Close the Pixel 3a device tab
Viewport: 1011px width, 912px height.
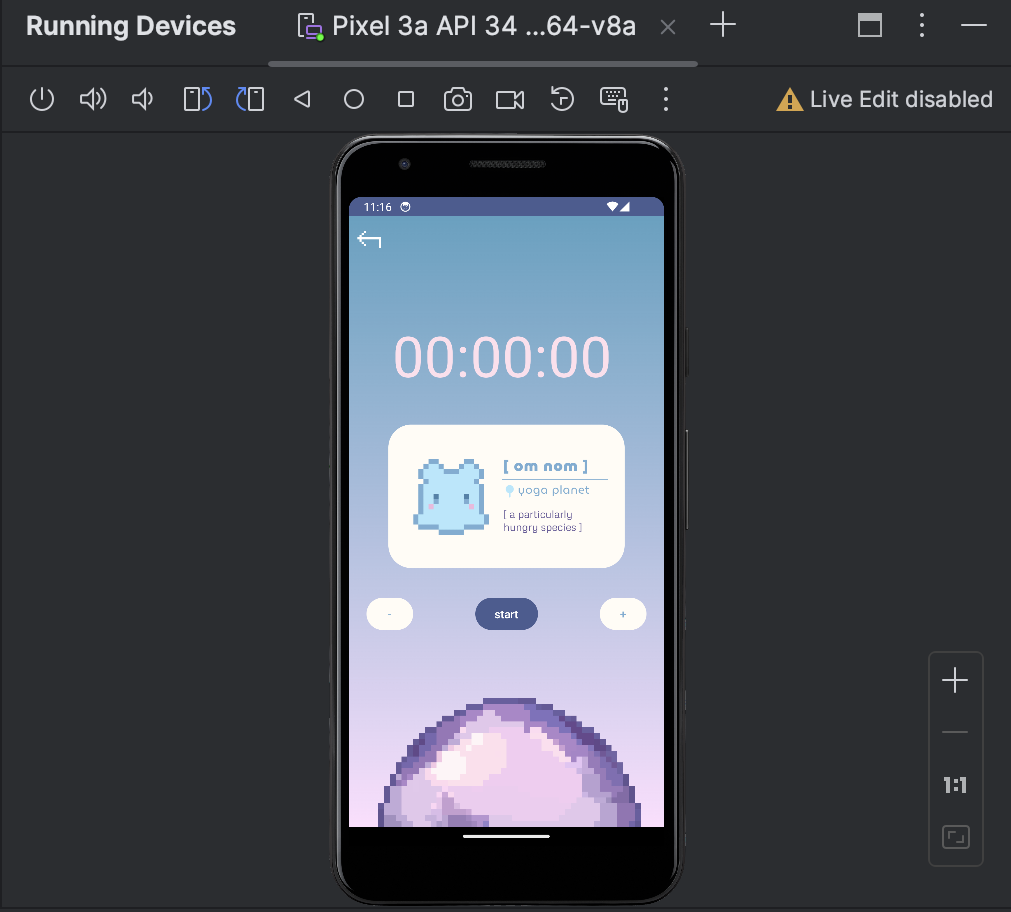pyautogui.click(x=668, y=27)
